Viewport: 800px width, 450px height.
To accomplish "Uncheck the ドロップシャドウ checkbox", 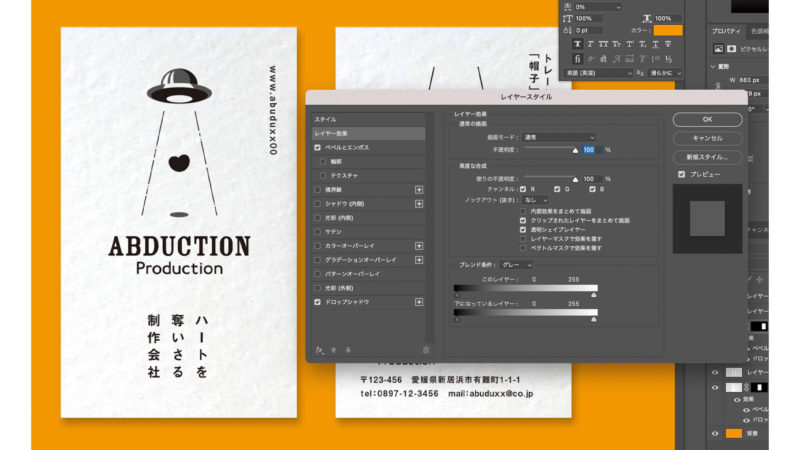I will click(x=317, y=302).
